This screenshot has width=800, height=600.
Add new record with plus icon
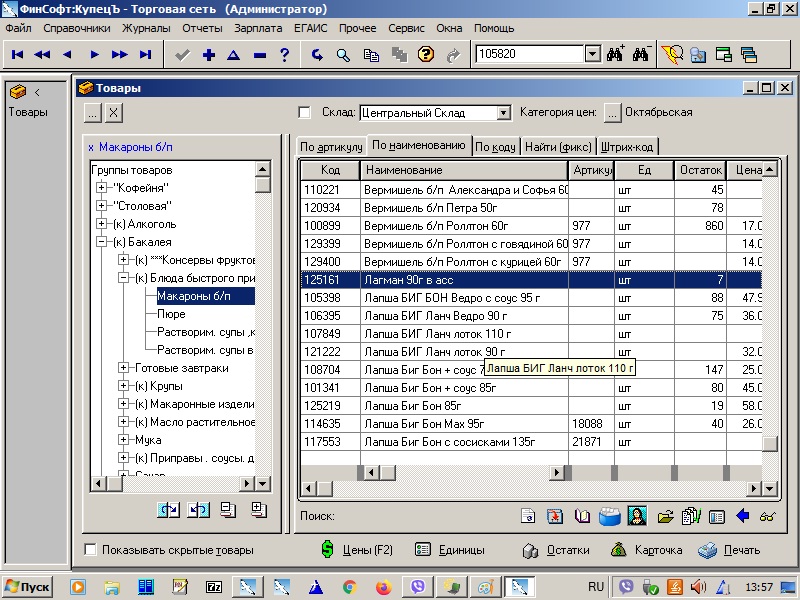coord(209,55)
